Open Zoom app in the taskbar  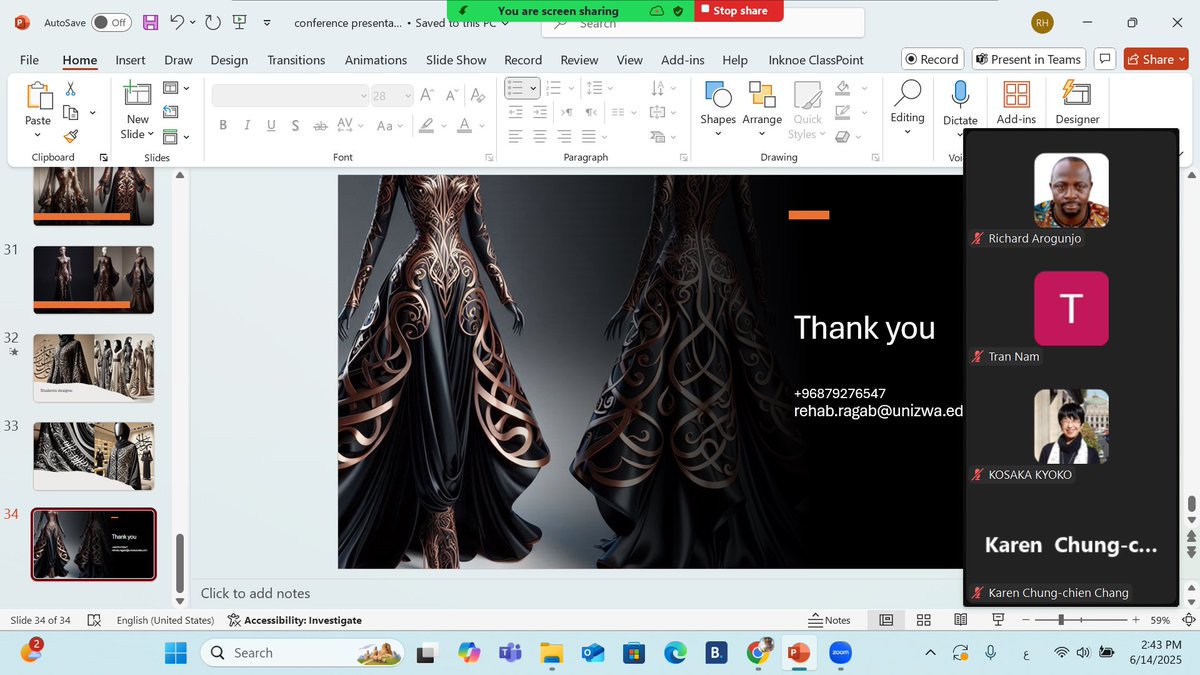[x=840, y=652]
